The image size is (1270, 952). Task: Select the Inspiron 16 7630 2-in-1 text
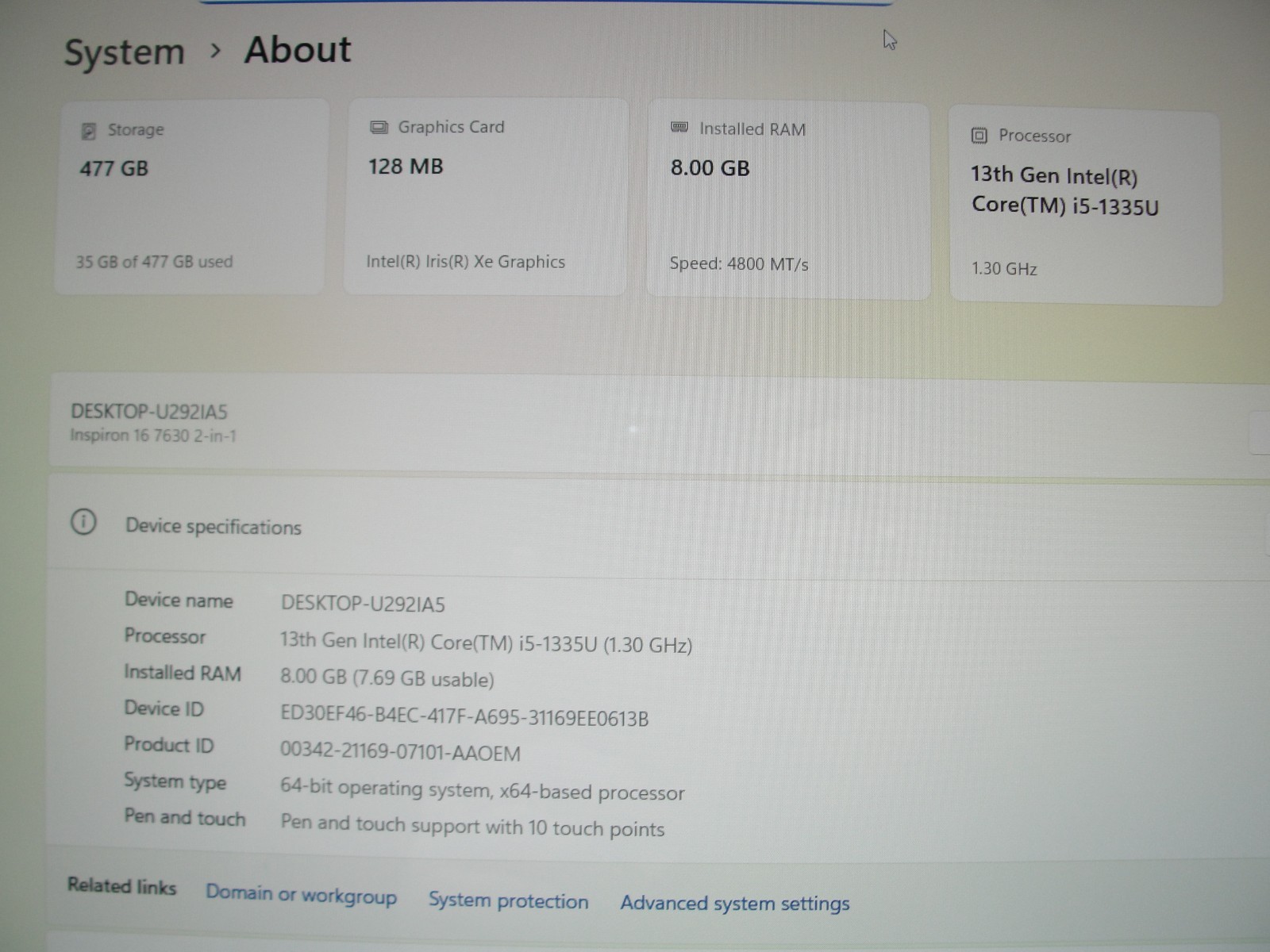(x=153, y=436)
